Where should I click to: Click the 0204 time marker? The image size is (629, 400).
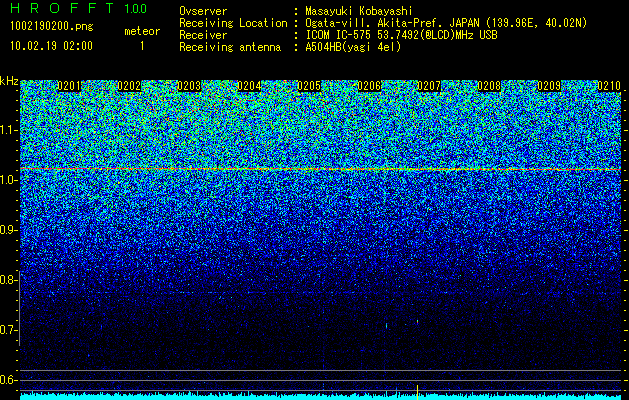(249, 86)
